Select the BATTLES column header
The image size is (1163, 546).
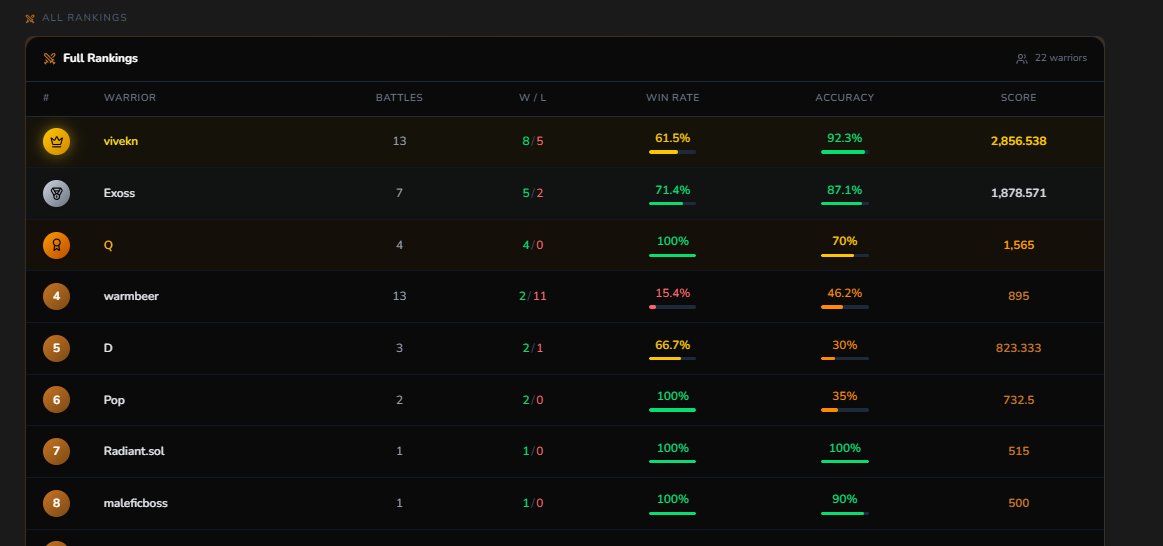tap(399, 98)
